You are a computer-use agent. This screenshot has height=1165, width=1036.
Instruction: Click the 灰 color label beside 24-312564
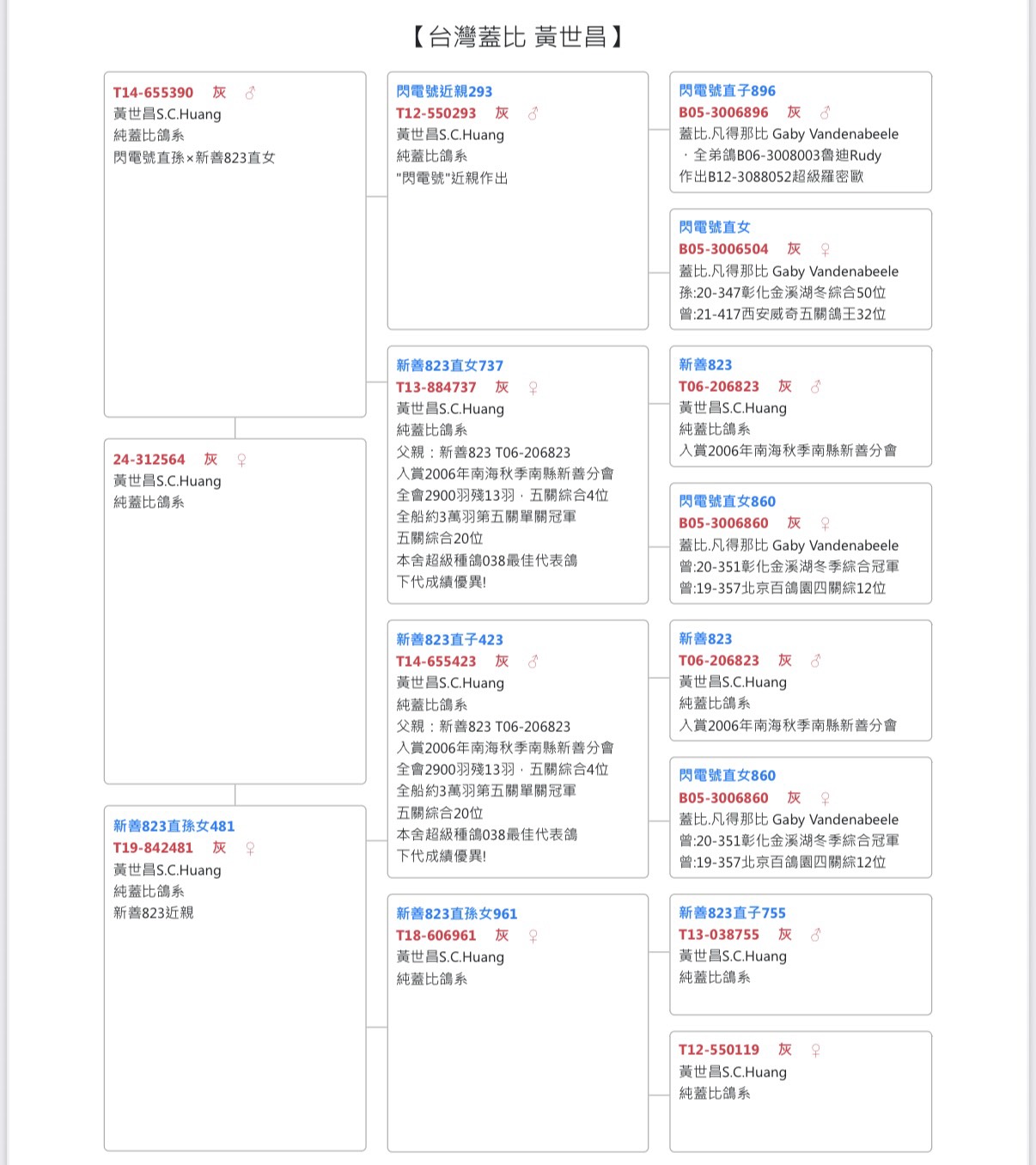coord(211,460)
